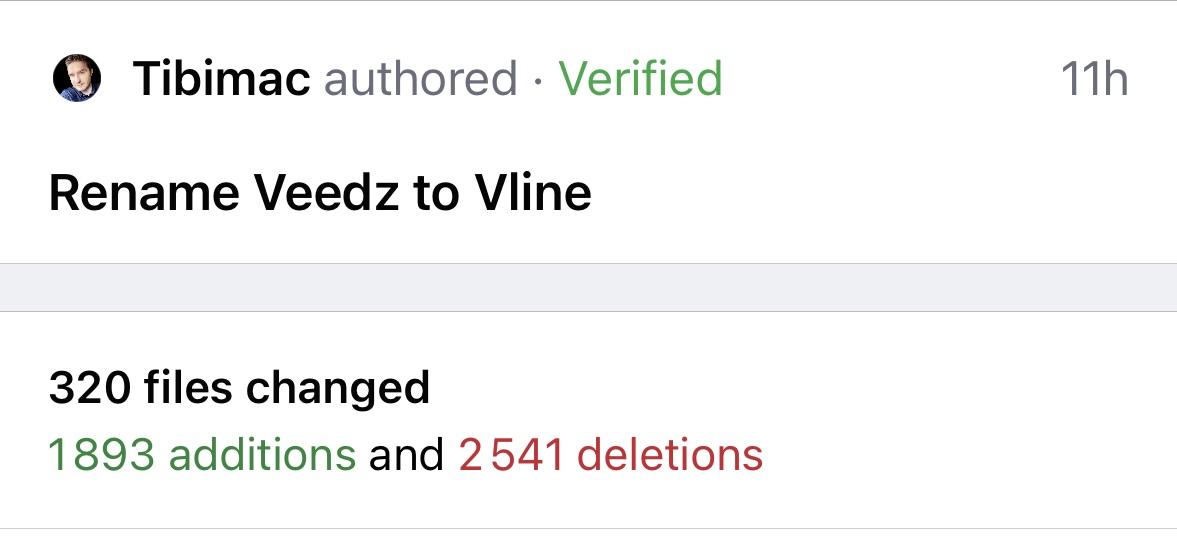The width and height of the screenshot is (1177, 536).
Task: Tap the 11h commit timestamp
Action: point(1094,79)
